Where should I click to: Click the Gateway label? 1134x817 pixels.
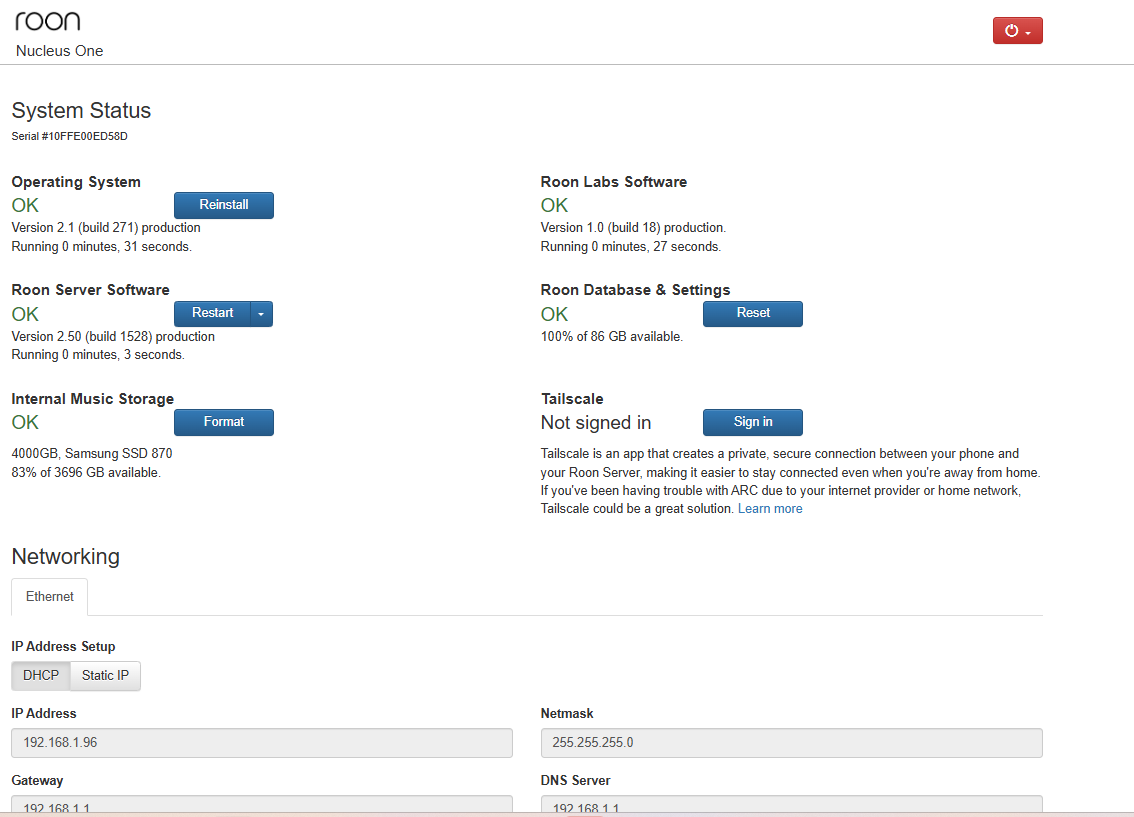[x=38, y=781]
